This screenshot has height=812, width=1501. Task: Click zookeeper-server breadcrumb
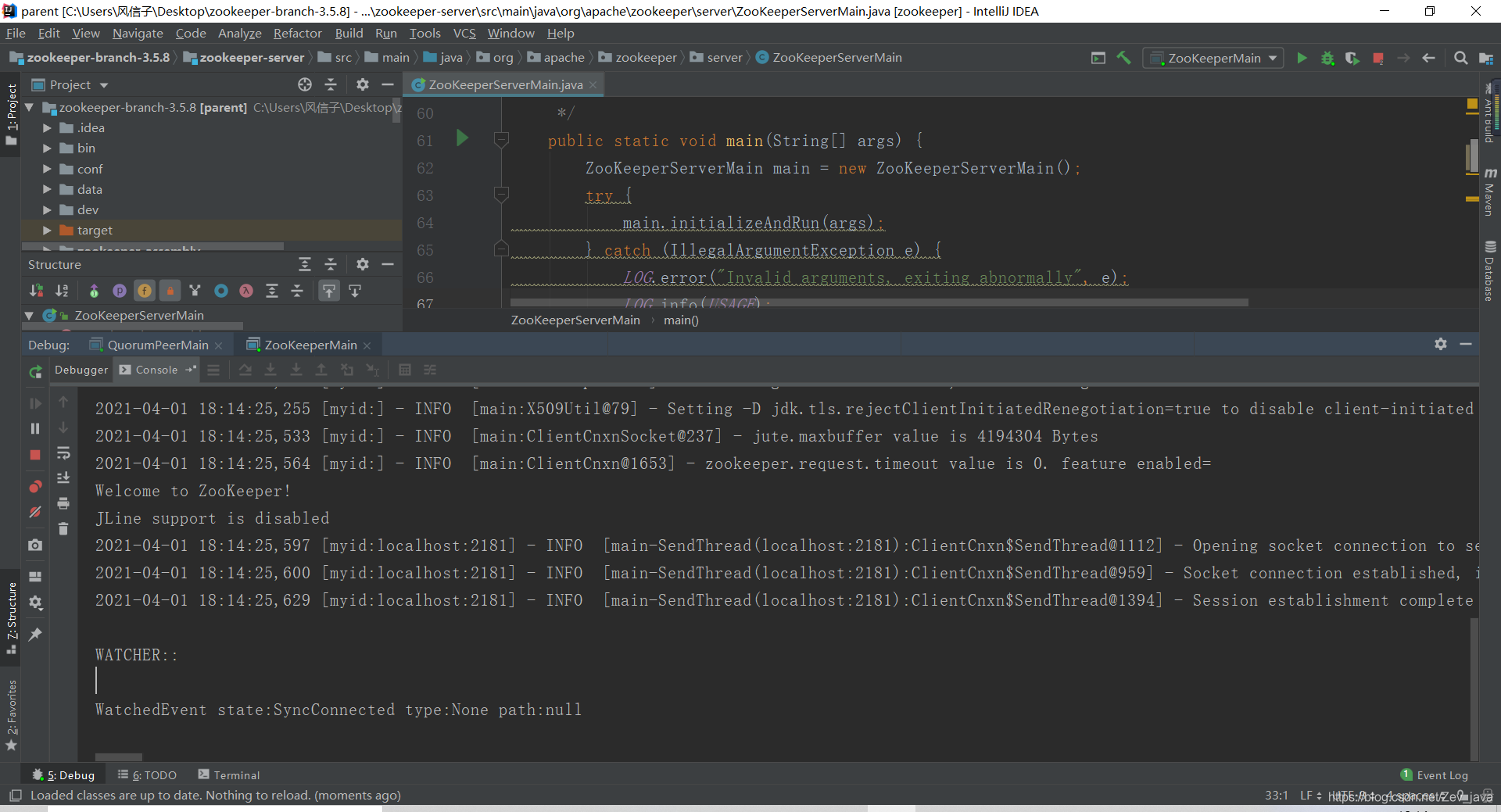[x=244, y=57]
